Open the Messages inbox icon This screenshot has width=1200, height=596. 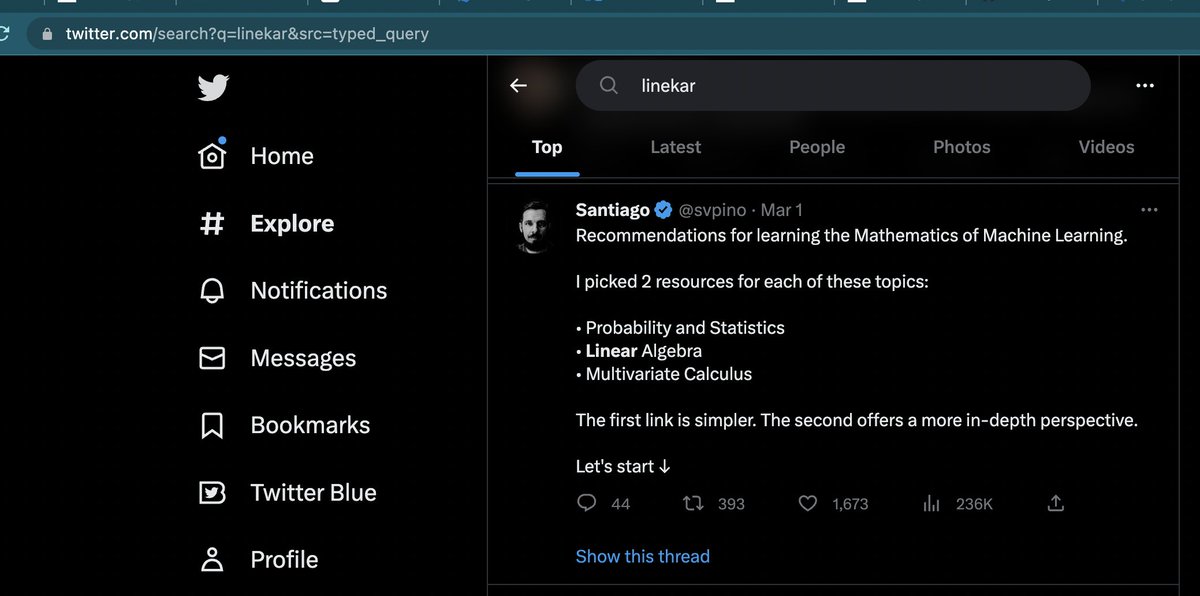(x=211, y=357)
